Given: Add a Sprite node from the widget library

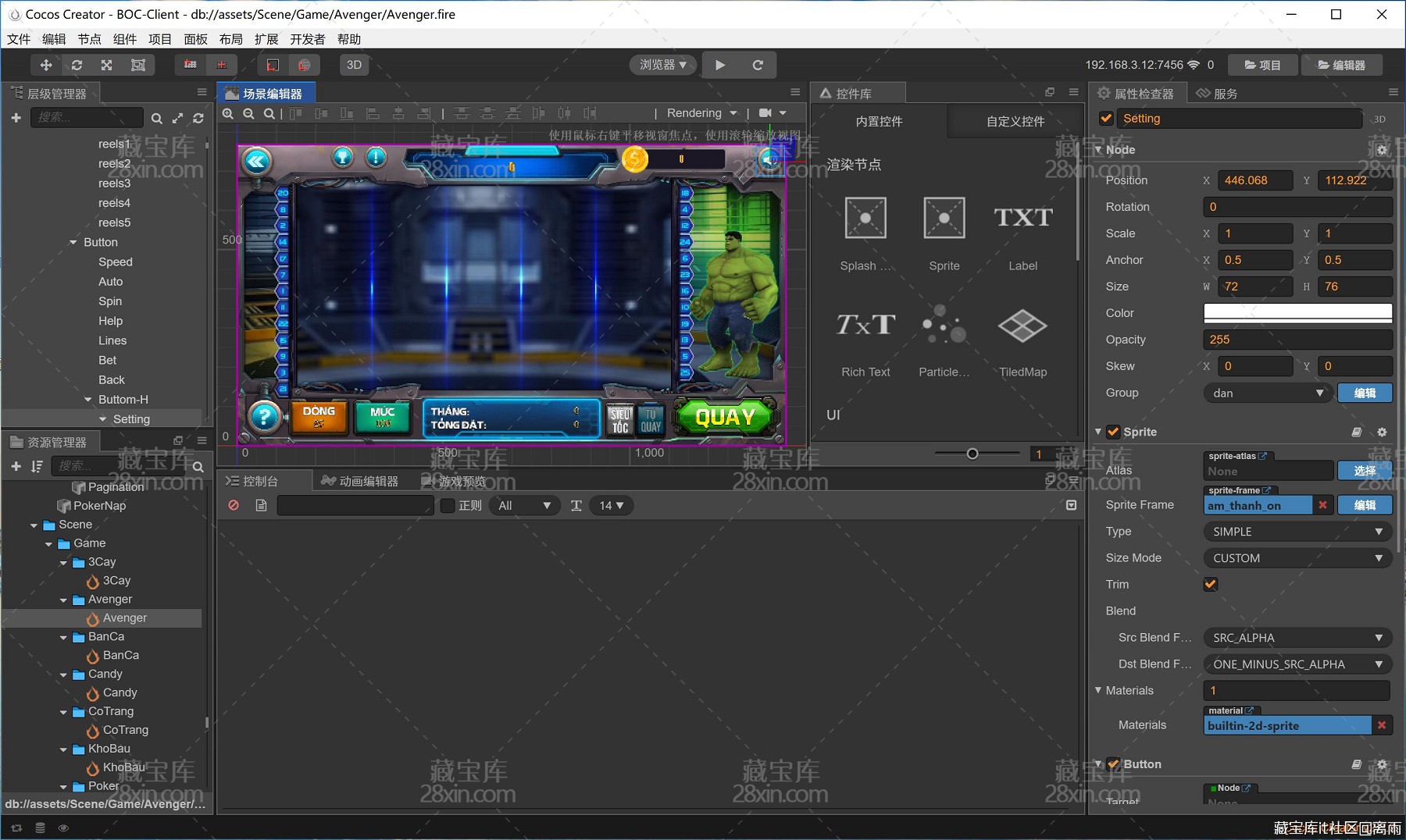Looking at the screenshot, I should [944, 233].
